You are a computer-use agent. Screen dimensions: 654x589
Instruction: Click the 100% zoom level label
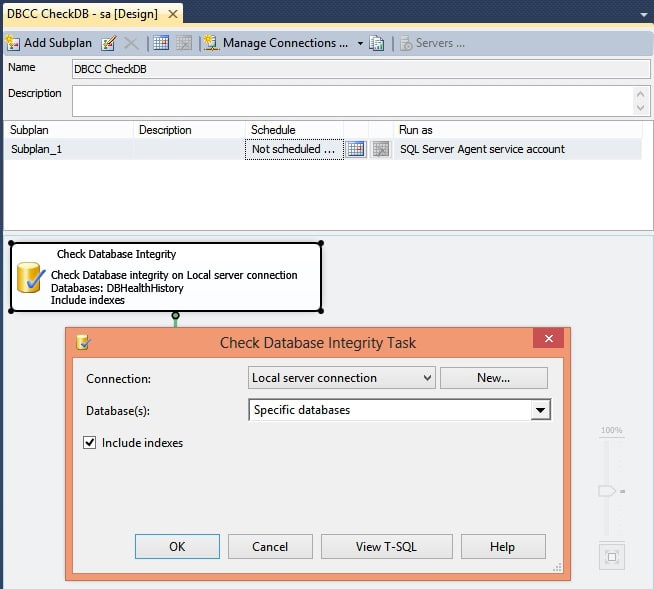point(611,430)
